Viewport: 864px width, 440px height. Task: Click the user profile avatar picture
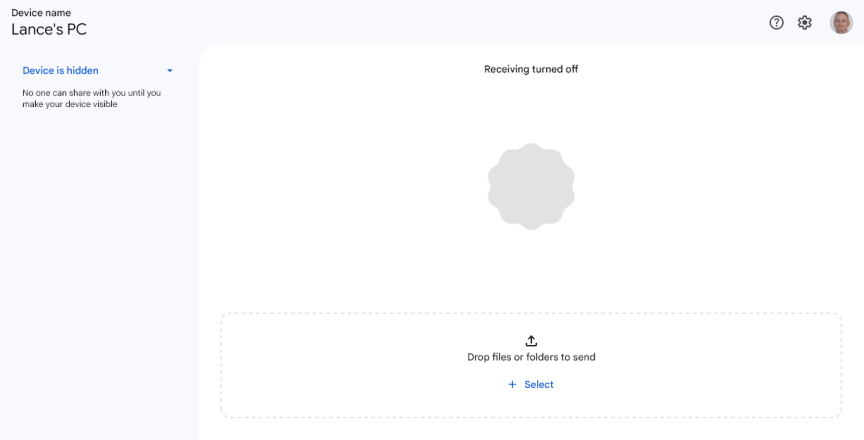[841, 23]
